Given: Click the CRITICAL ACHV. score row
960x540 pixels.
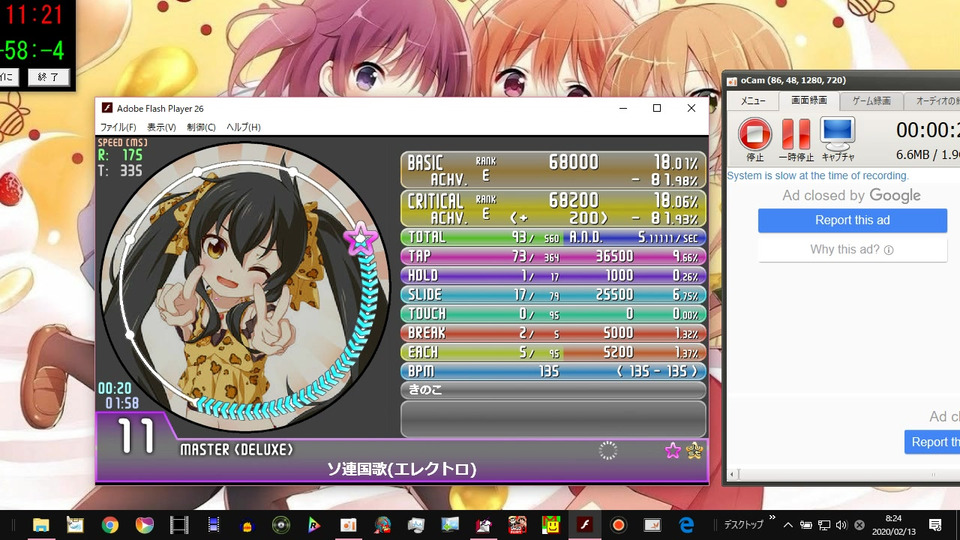Looking at the screenshot, I should [553, 208].
